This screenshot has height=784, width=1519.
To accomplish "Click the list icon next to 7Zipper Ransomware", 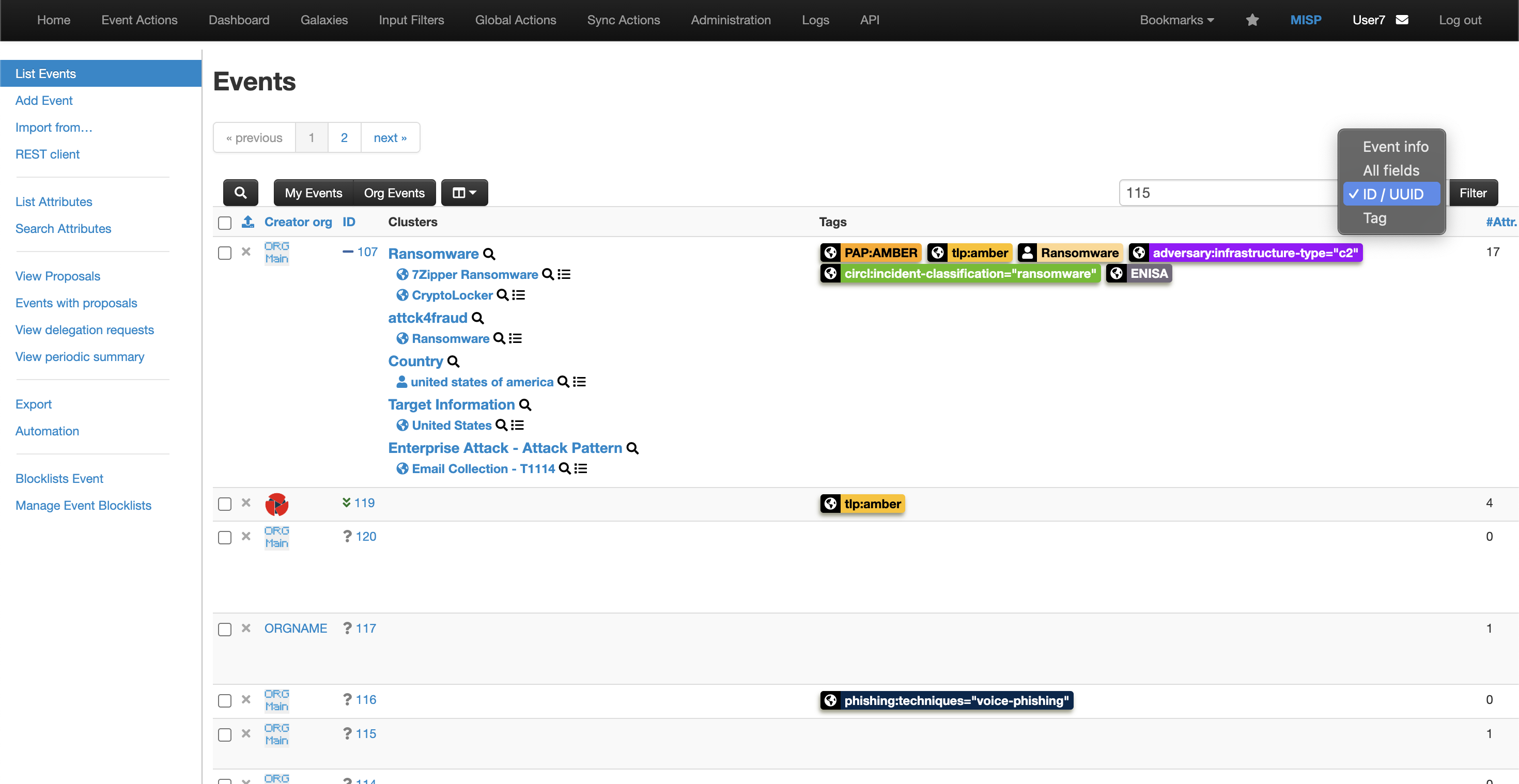I will (564, 274).
